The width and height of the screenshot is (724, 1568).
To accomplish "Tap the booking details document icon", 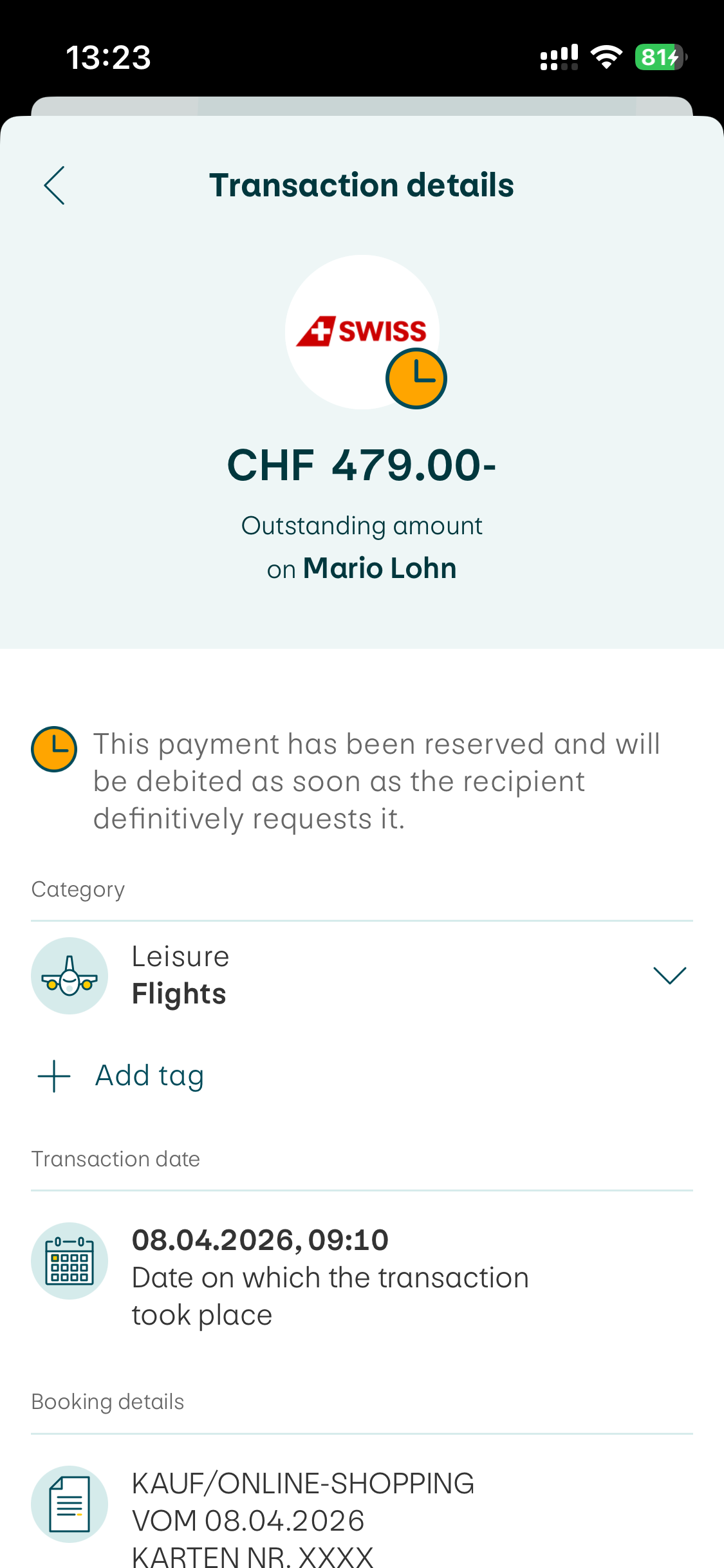I will coord(70,1504).
